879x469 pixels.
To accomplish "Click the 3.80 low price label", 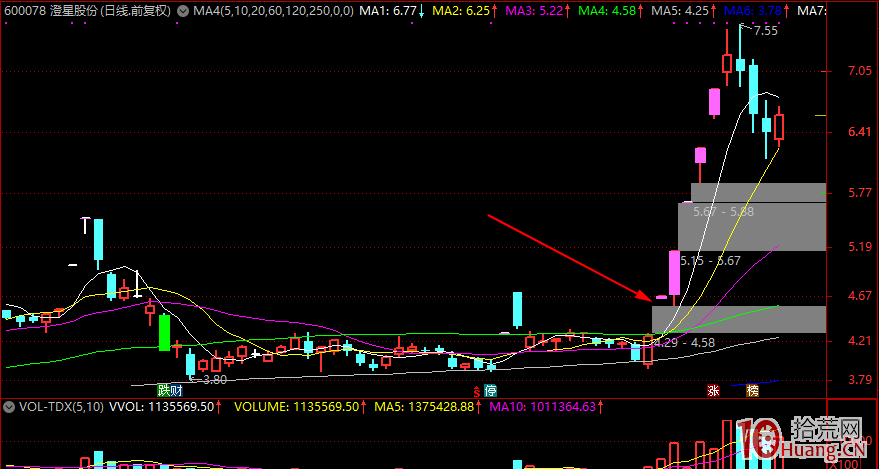I will [215, 379].
